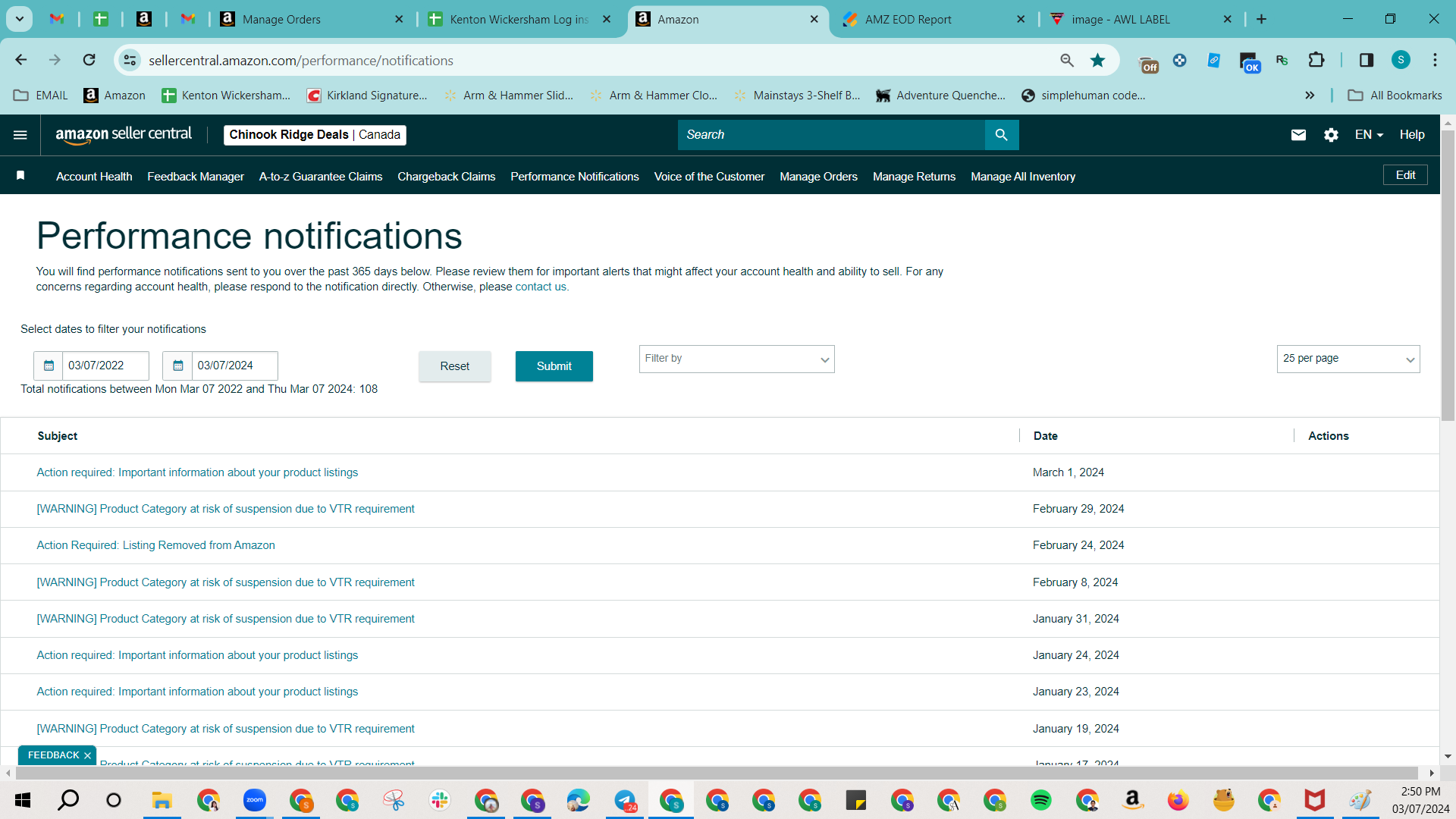
Task: Click the Edit navigation button
Action: (x=1406, y=175)
